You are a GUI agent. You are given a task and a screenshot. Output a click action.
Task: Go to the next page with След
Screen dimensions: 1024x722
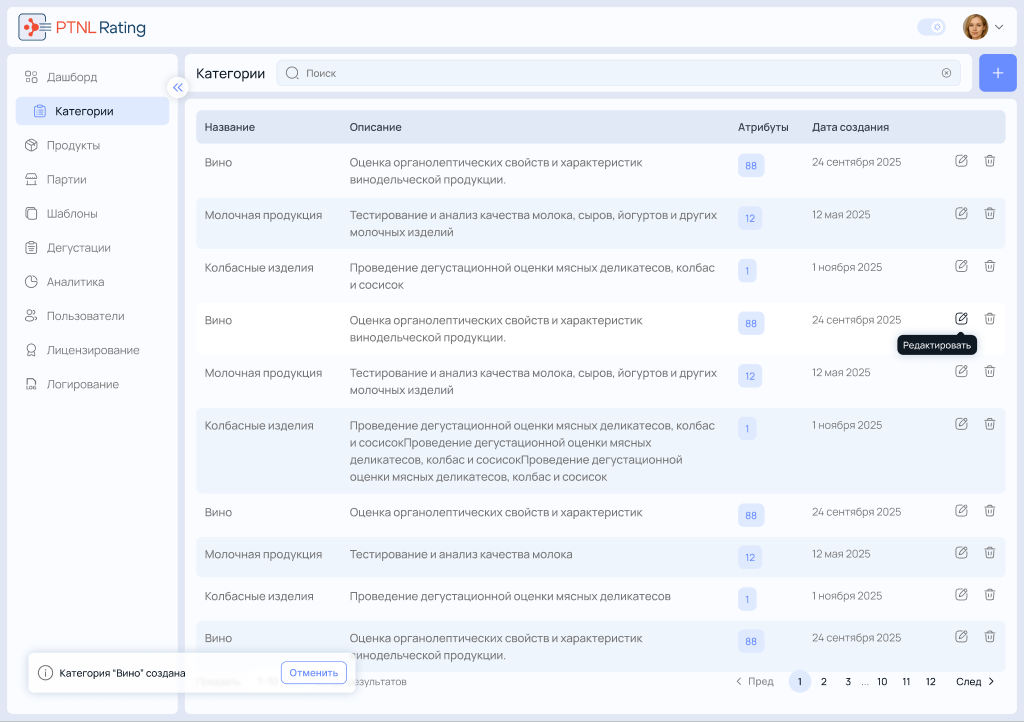(975, 682)
